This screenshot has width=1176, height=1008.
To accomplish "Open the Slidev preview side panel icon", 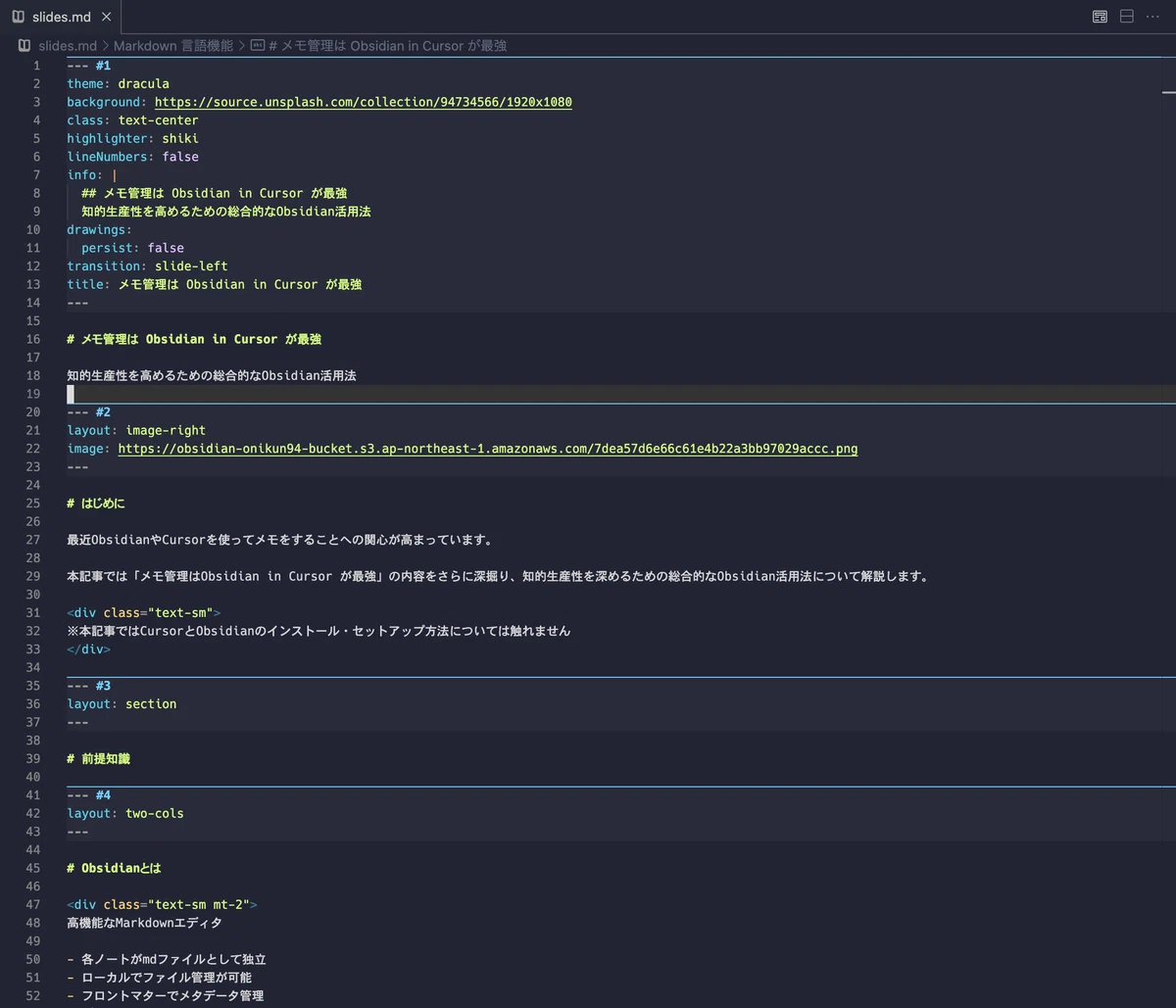I will point(1101,17).
